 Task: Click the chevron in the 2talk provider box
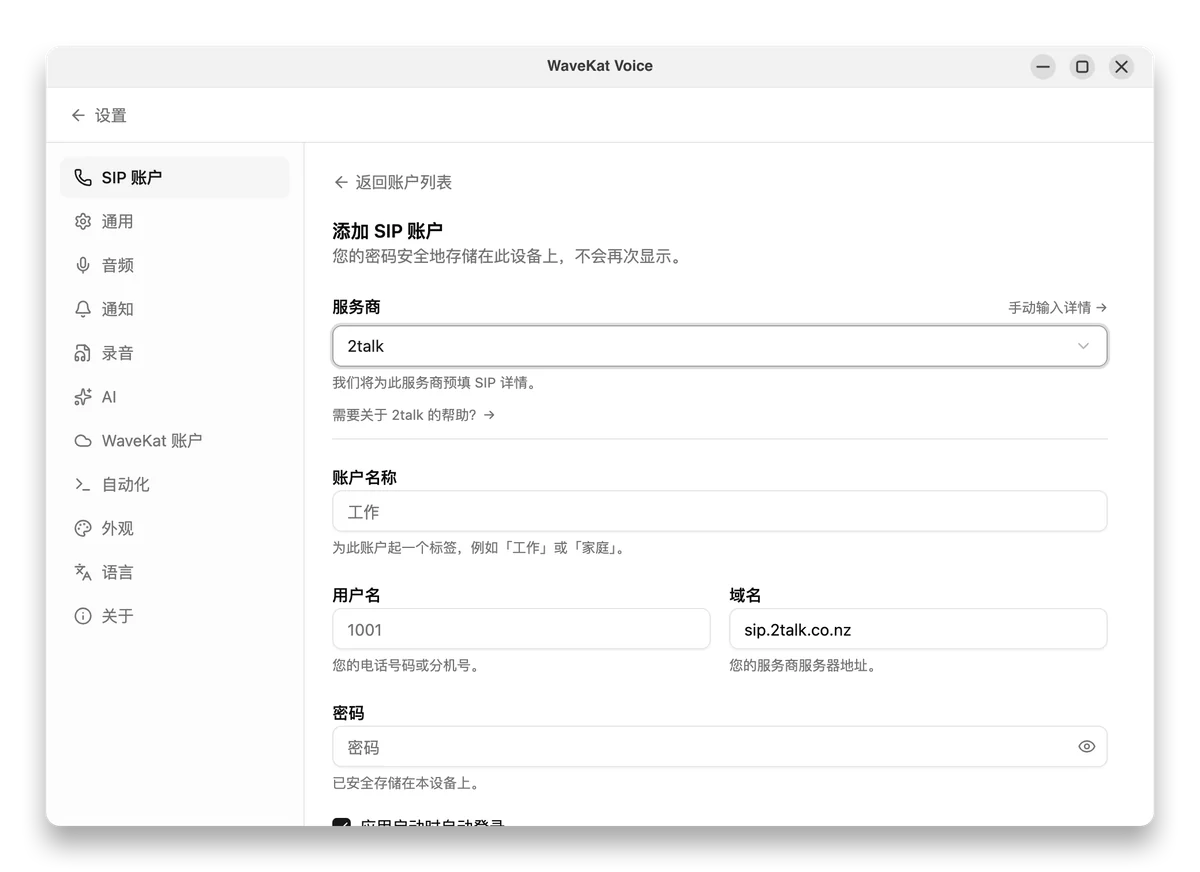pos(1083,346)
